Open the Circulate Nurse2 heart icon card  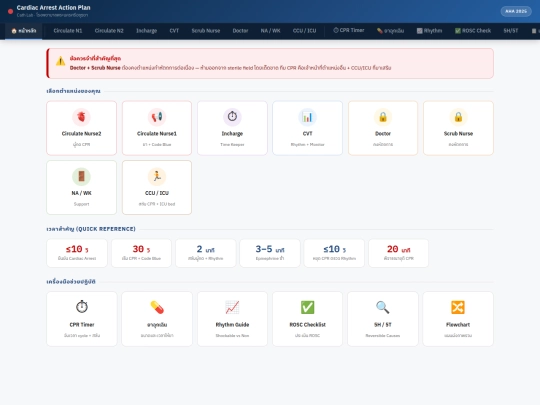pos(81,128)
